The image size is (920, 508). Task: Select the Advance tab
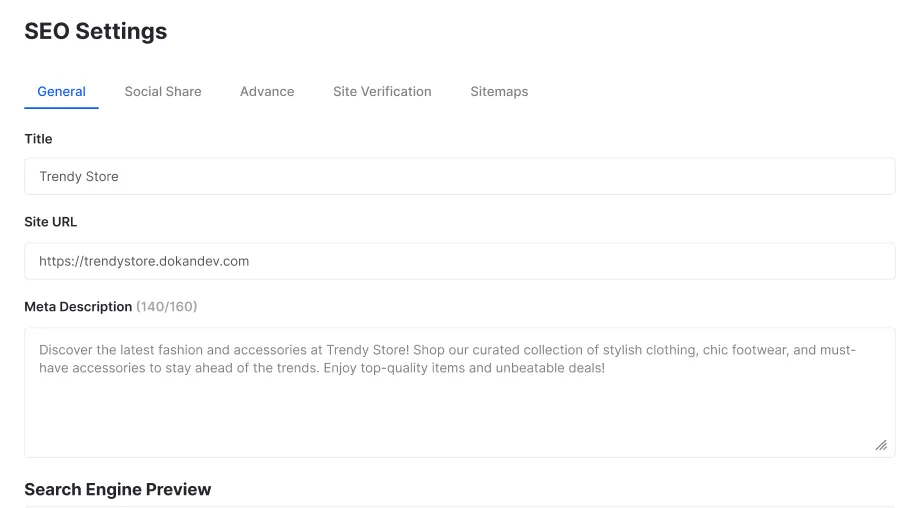[267, 92]
